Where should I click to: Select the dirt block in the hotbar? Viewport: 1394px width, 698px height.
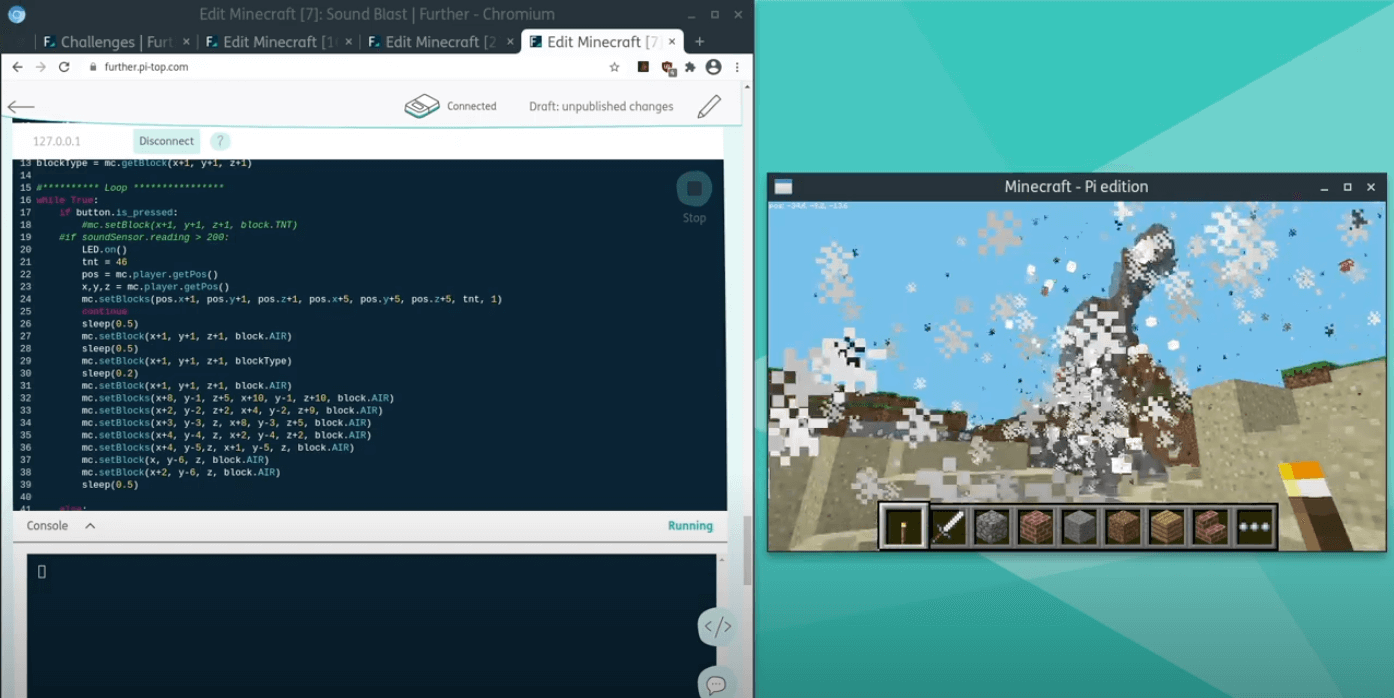[1123, 526]
